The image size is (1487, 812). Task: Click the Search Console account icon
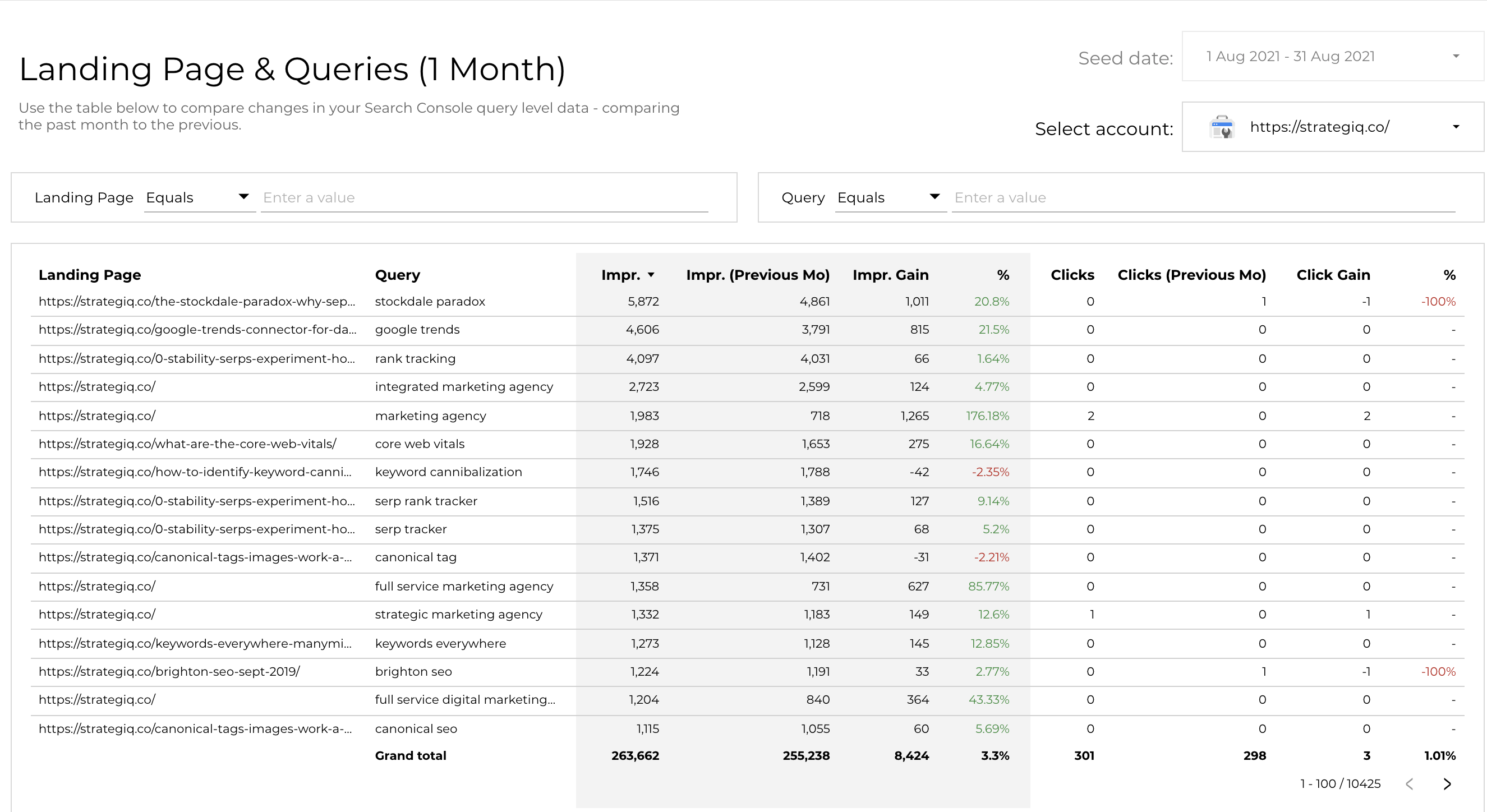point(1221,127)
